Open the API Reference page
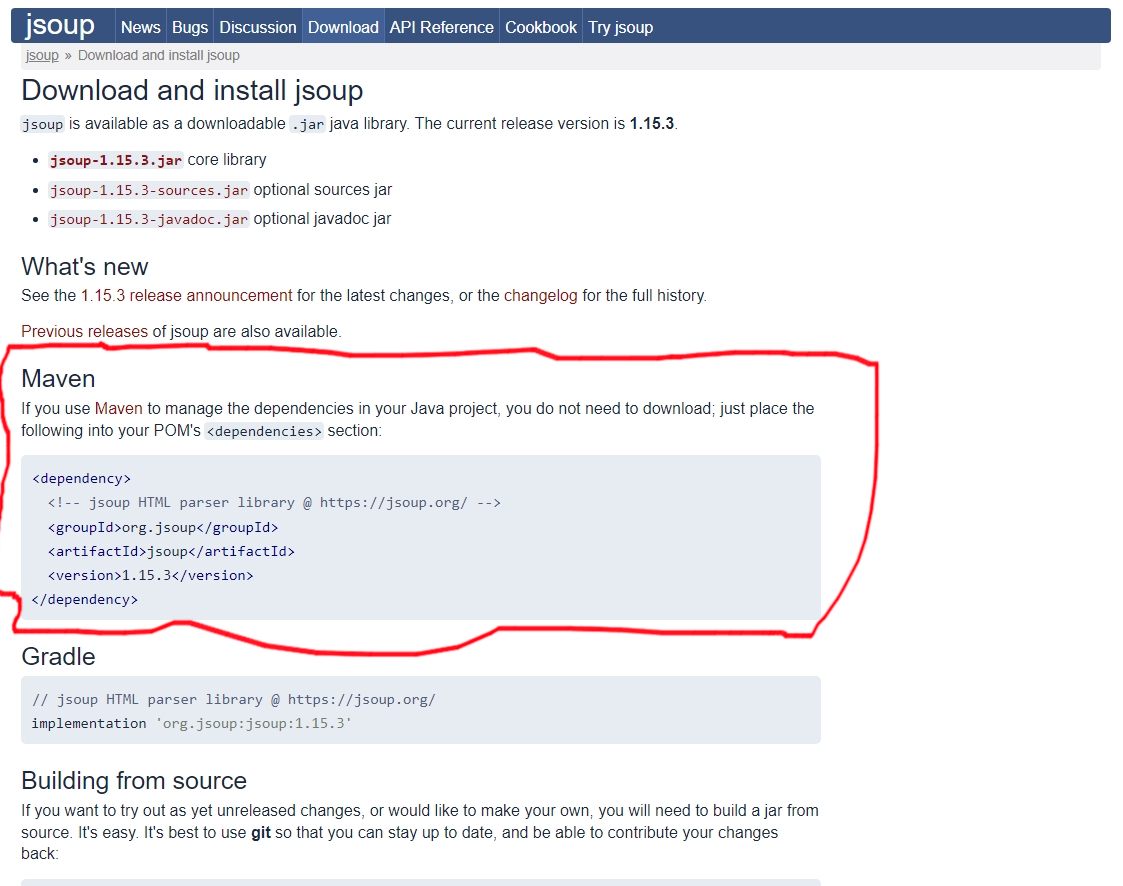Viewport: 1123px width, 886px height. point(441,27)
